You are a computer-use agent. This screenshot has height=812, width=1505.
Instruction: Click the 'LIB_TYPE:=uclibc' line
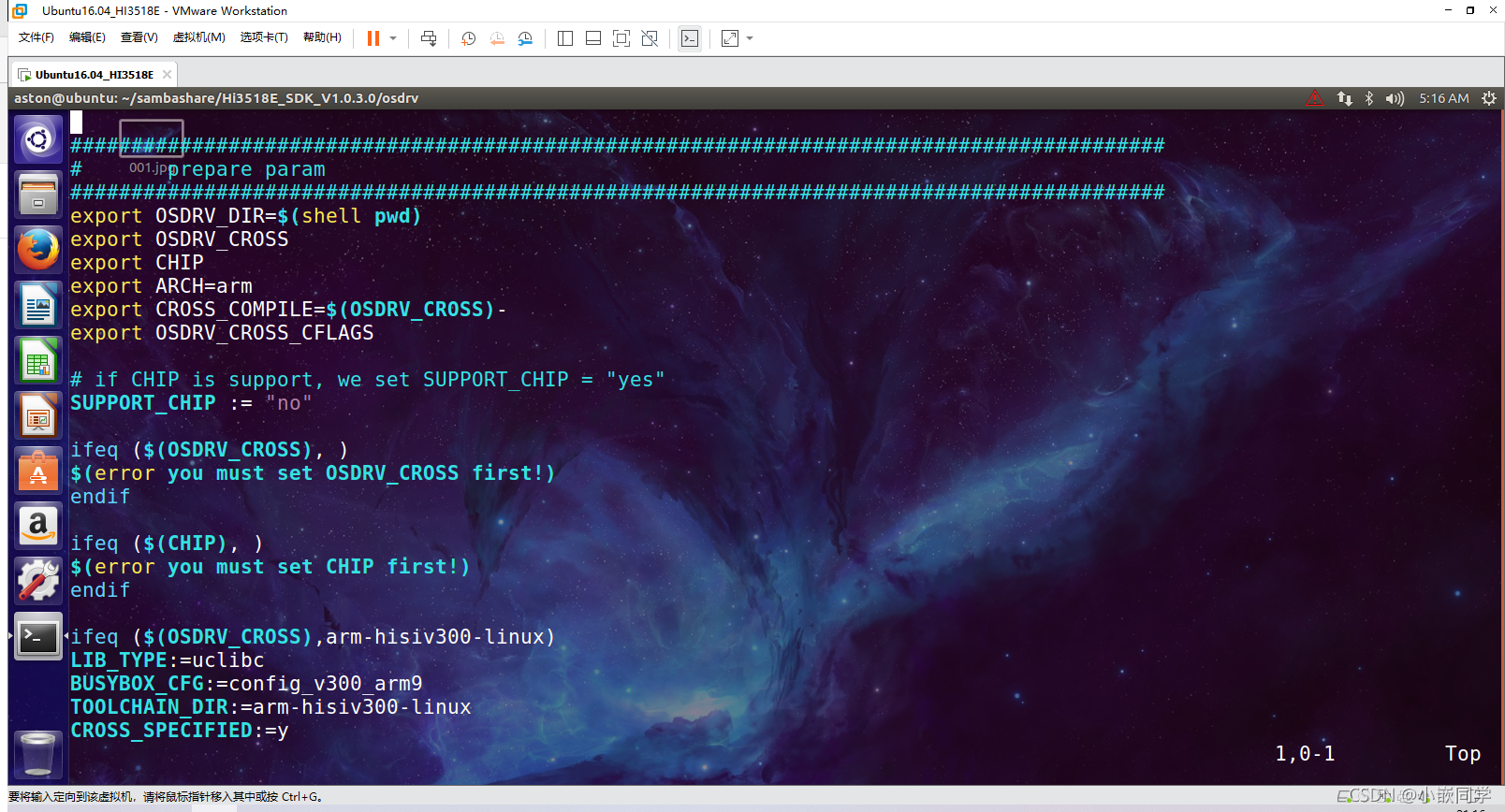[168, 660]
